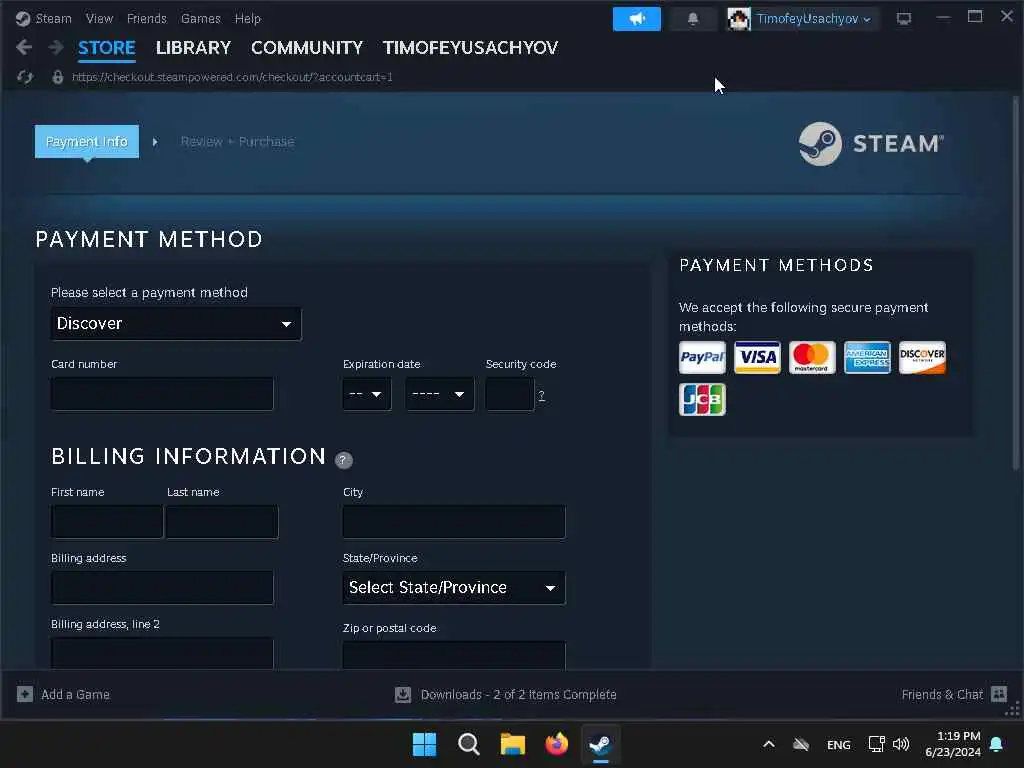Click the padlock secure connection icon
The image size is (1024, 768).
point(57,77)
